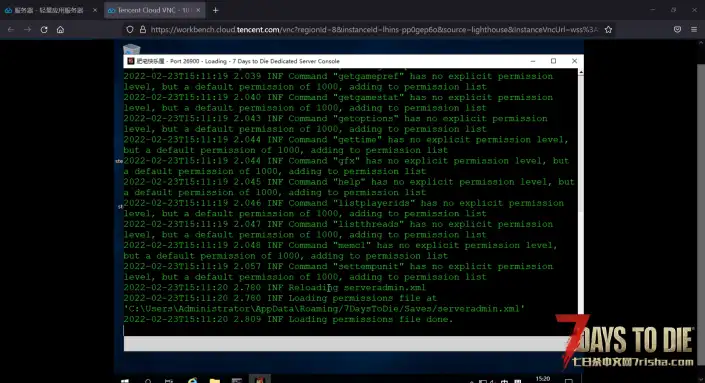705x383 pixels.
Task: Click the "gettime" command log line
Action: [x=346, y=145]
